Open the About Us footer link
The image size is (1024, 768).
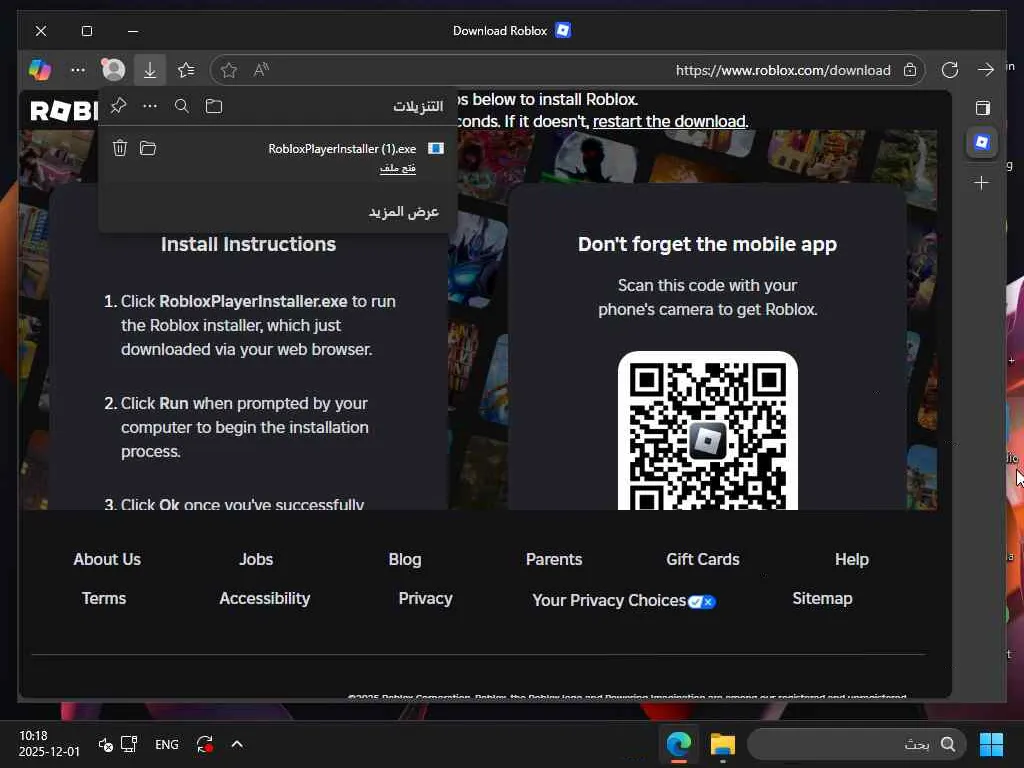point(107,559)
